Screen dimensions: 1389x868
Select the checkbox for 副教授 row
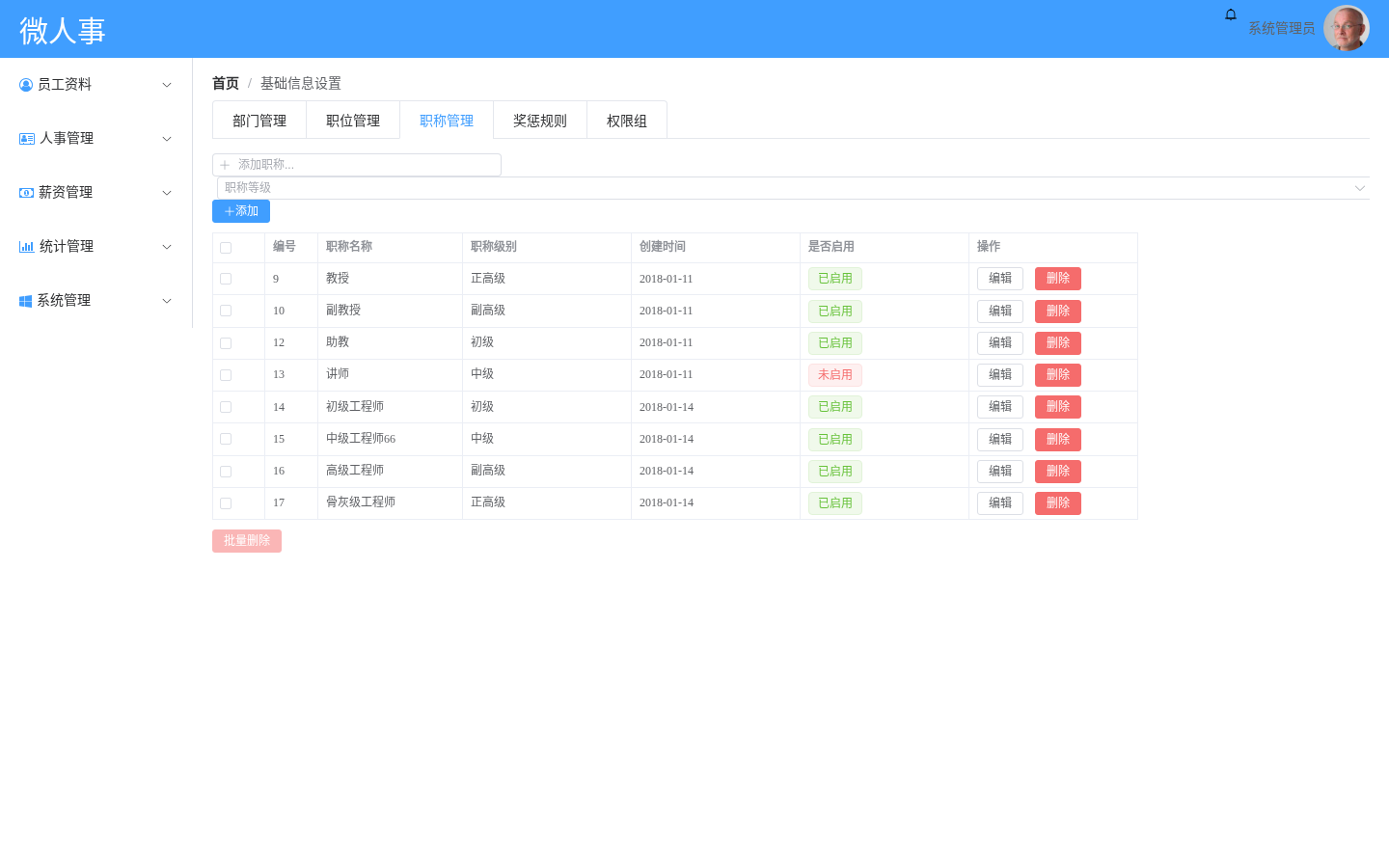226,311
